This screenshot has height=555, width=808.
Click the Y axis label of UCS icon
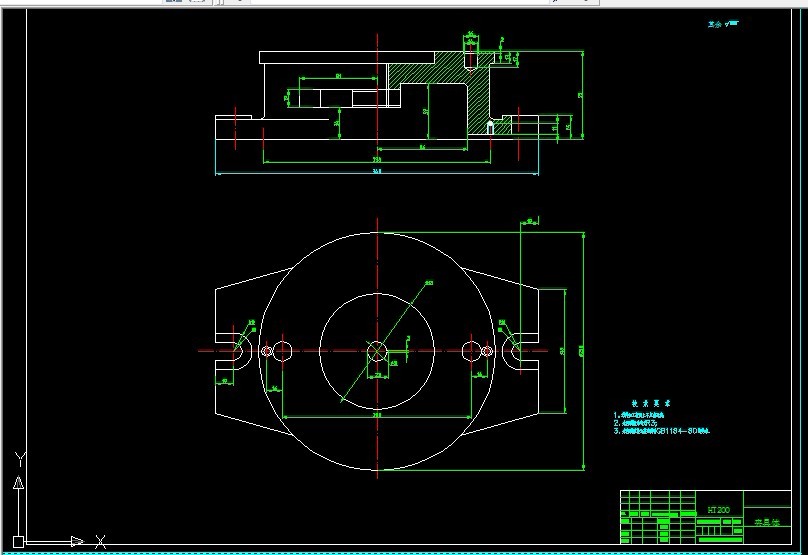(20, 458)
